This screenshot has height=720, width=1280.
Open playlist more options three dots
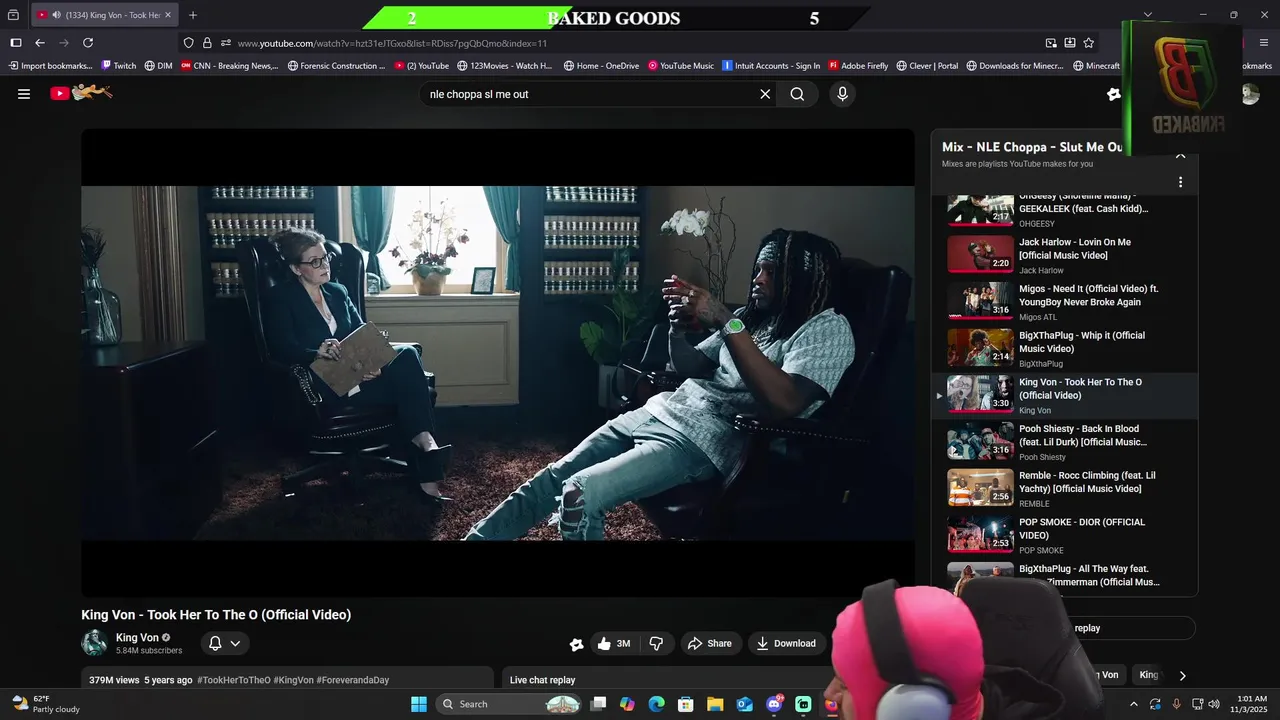point(1180,182)
